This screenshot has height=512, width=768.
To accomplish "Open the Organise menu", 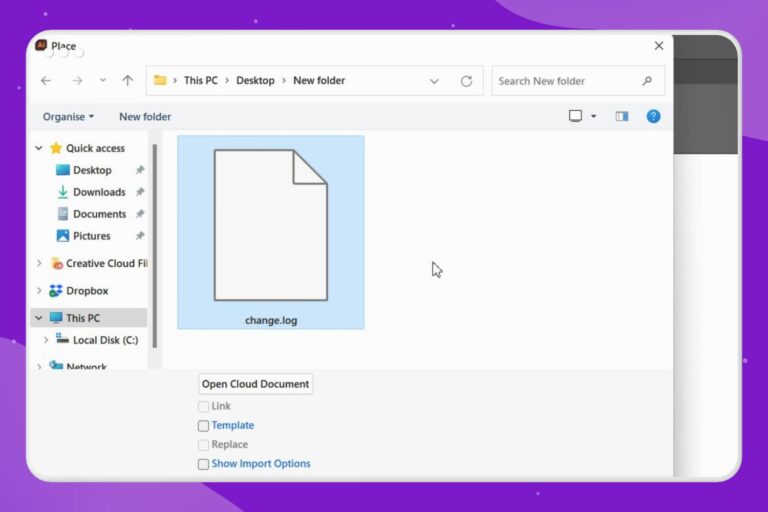I will [x=68, y=117].
